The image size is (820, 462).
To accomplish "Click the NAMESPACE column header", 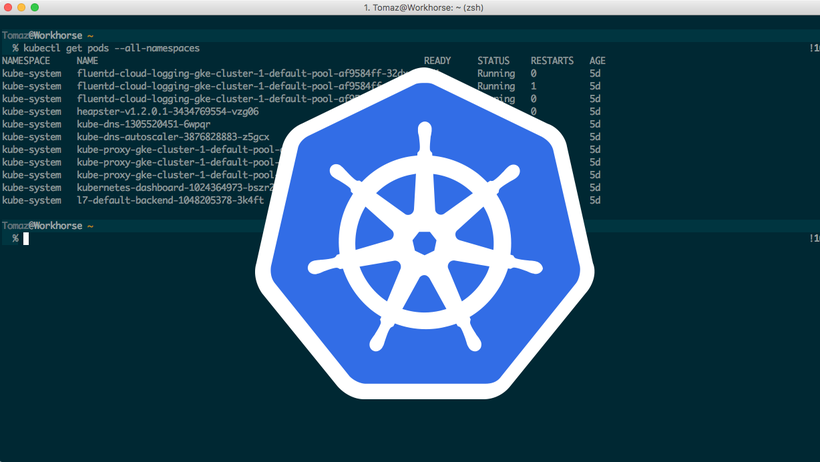I will 26,61.
